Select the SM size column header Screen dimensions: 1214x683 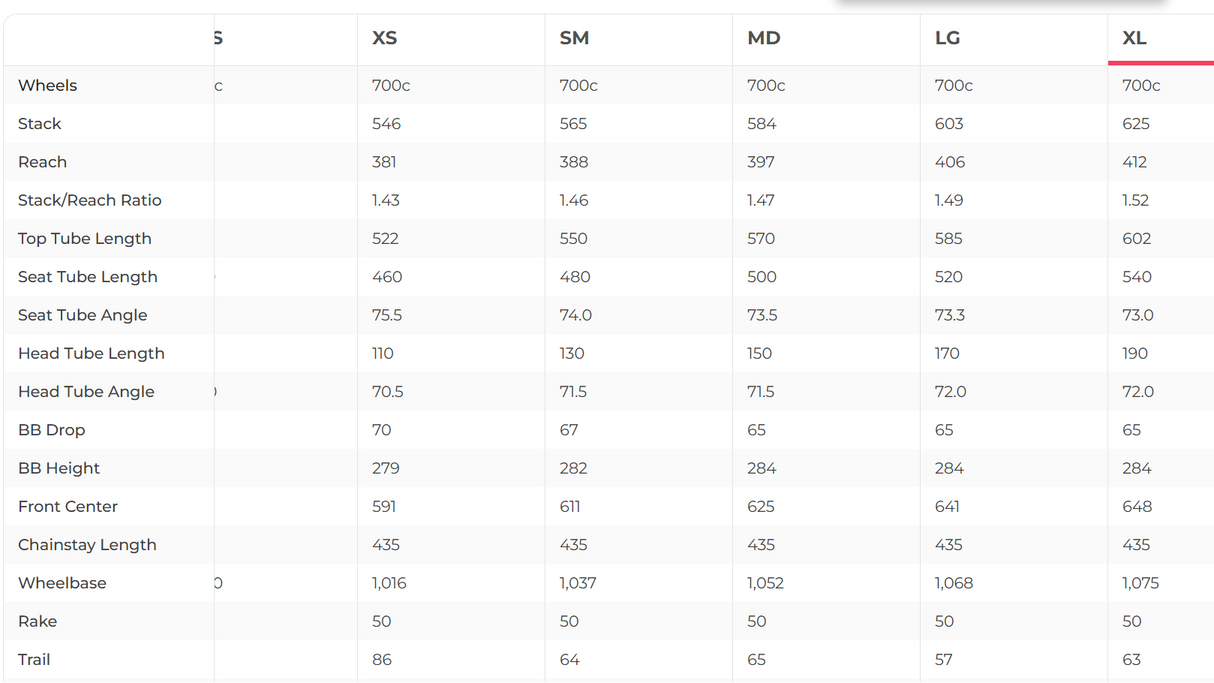pos(574,38)
